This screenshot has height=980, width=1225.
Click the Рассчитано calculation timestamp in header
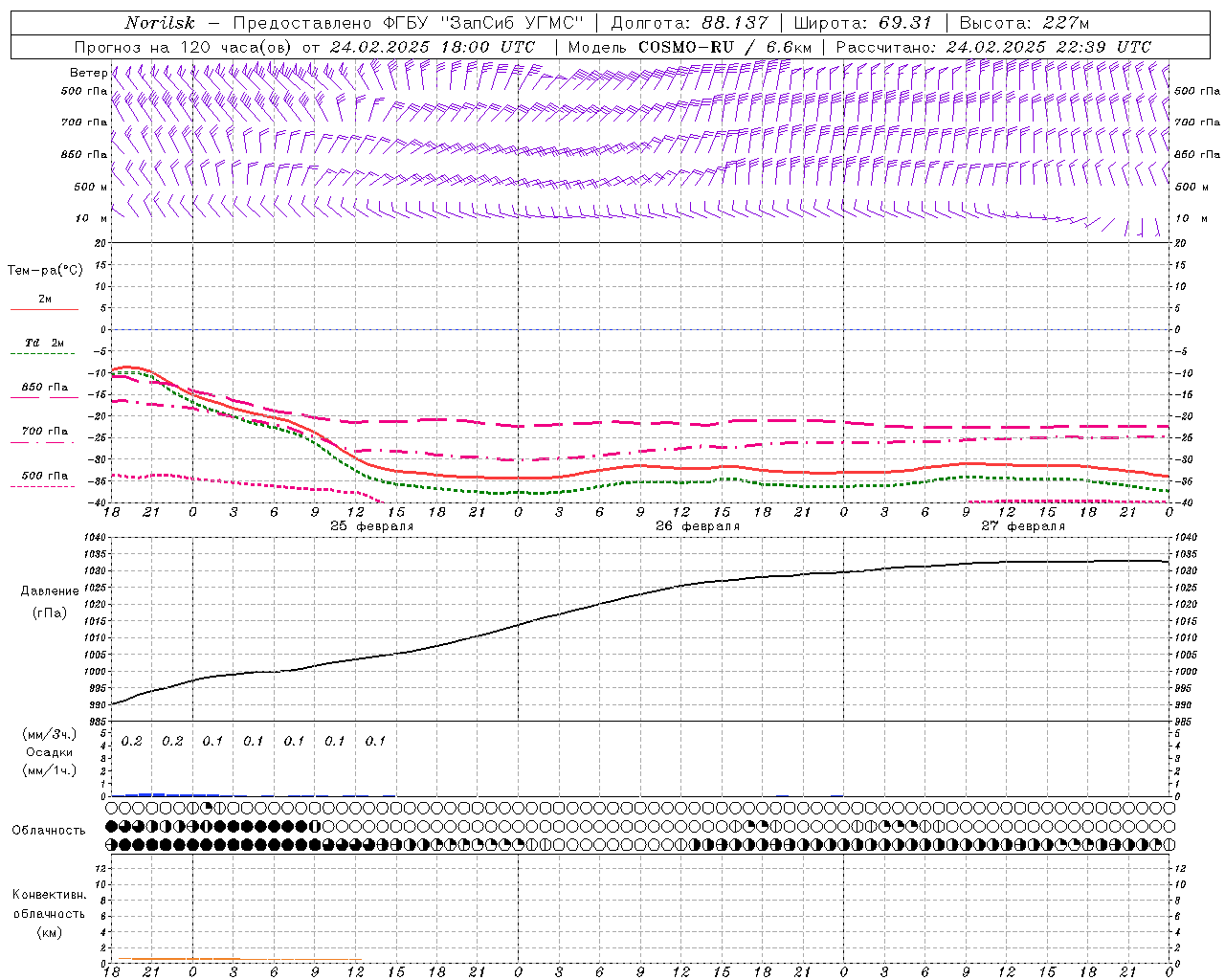(993, 47)
